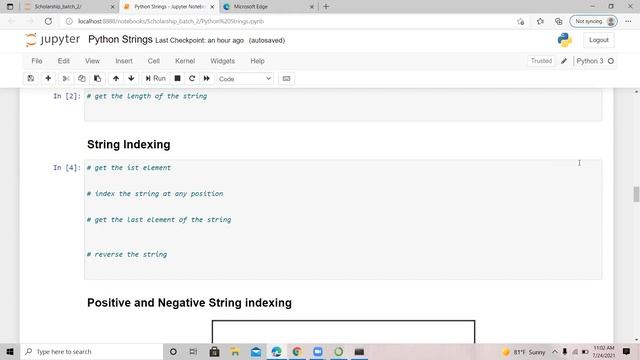Open browser Settings and more menu
This screenshot has width=640, height=360.
pyautogui.click(x=628, y=21)
